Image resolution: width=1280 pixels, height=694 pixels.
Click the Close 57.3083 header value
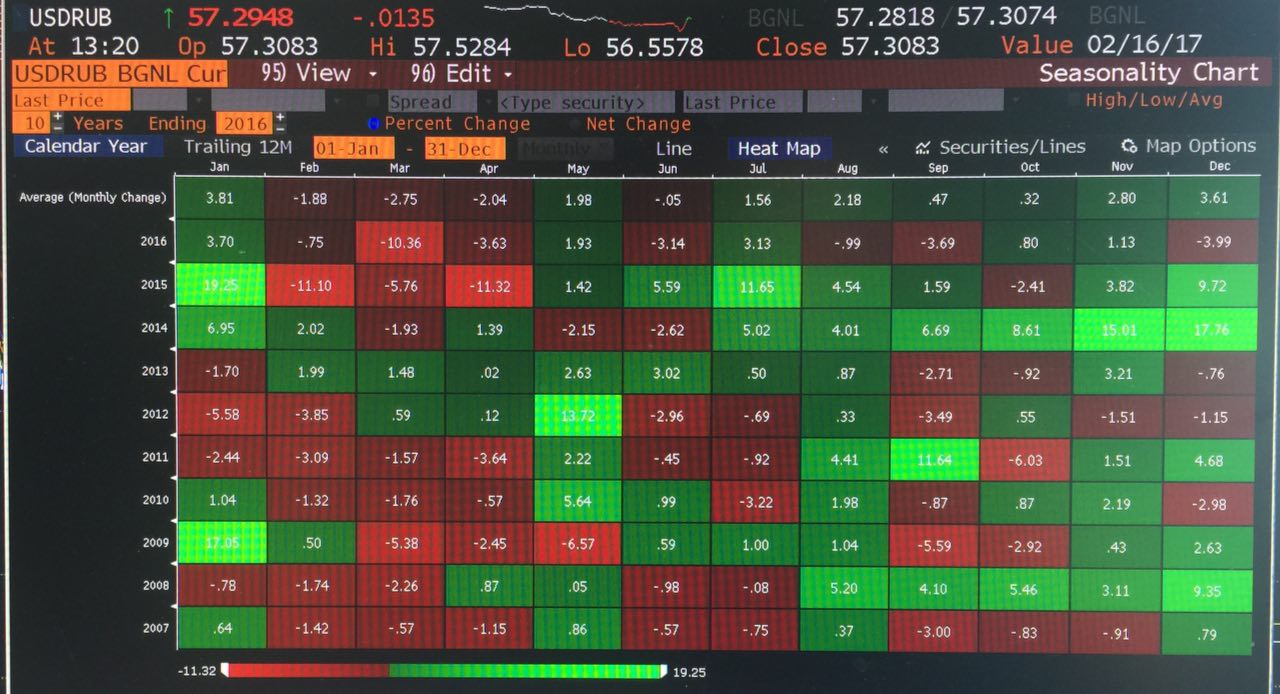847,46
